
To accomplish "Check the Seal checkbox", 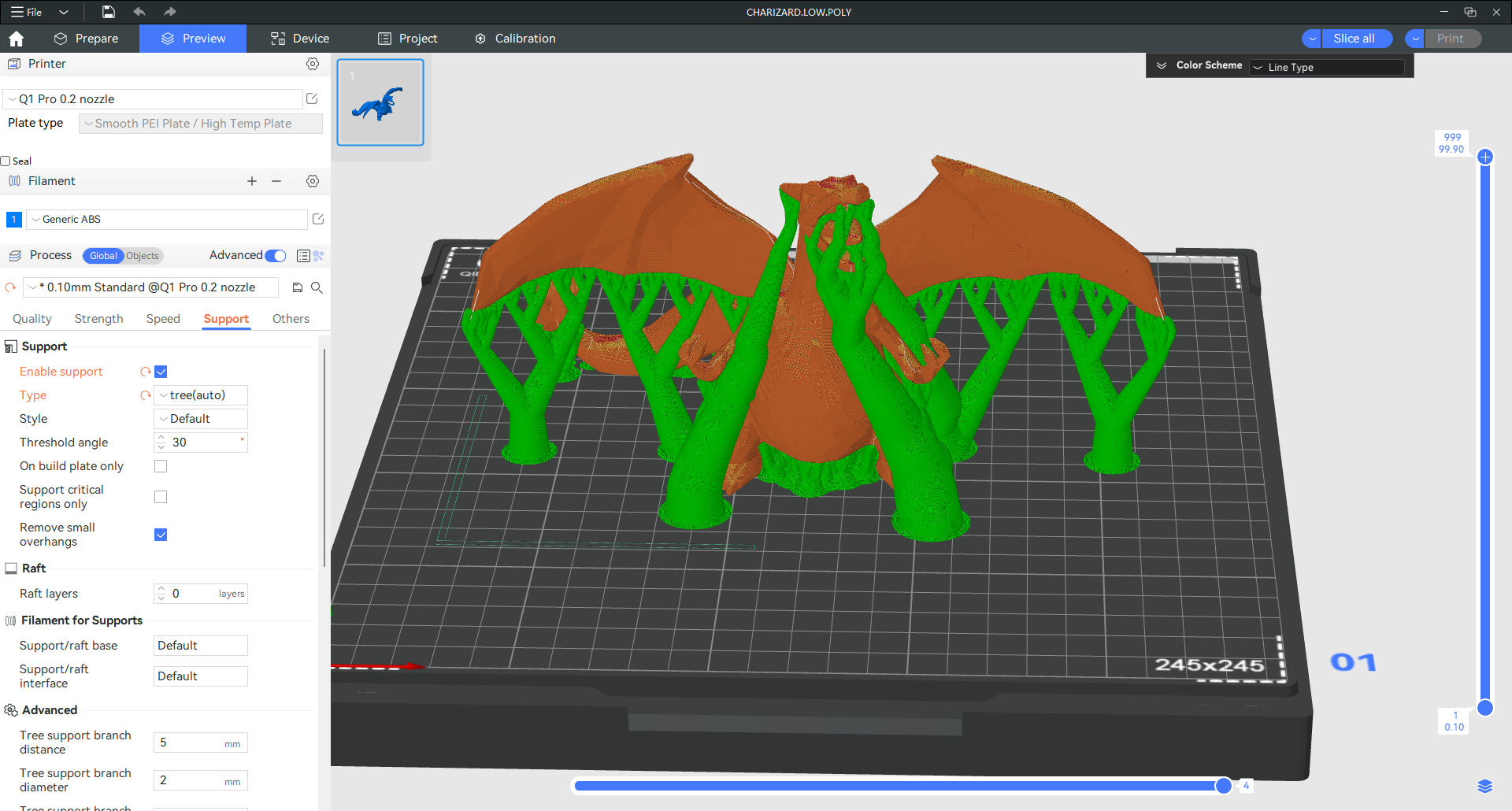I will 6,161.
